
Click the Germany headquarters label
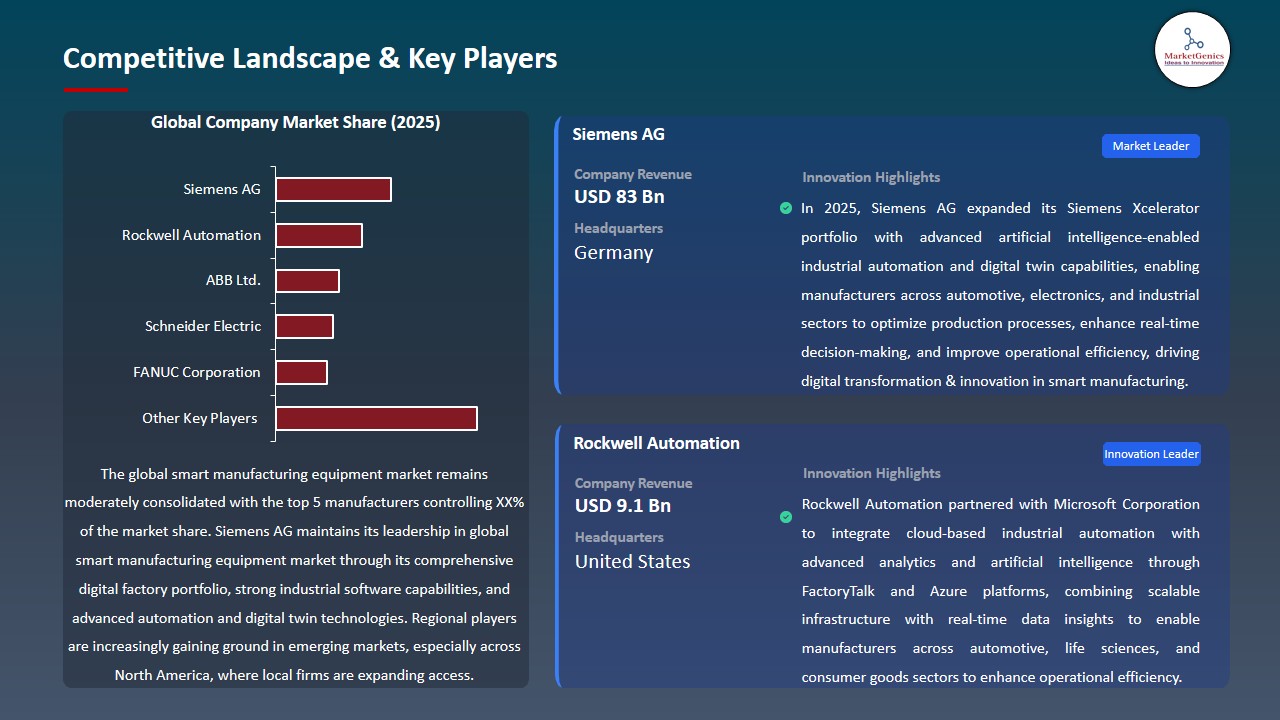click(x=613, y=253)
